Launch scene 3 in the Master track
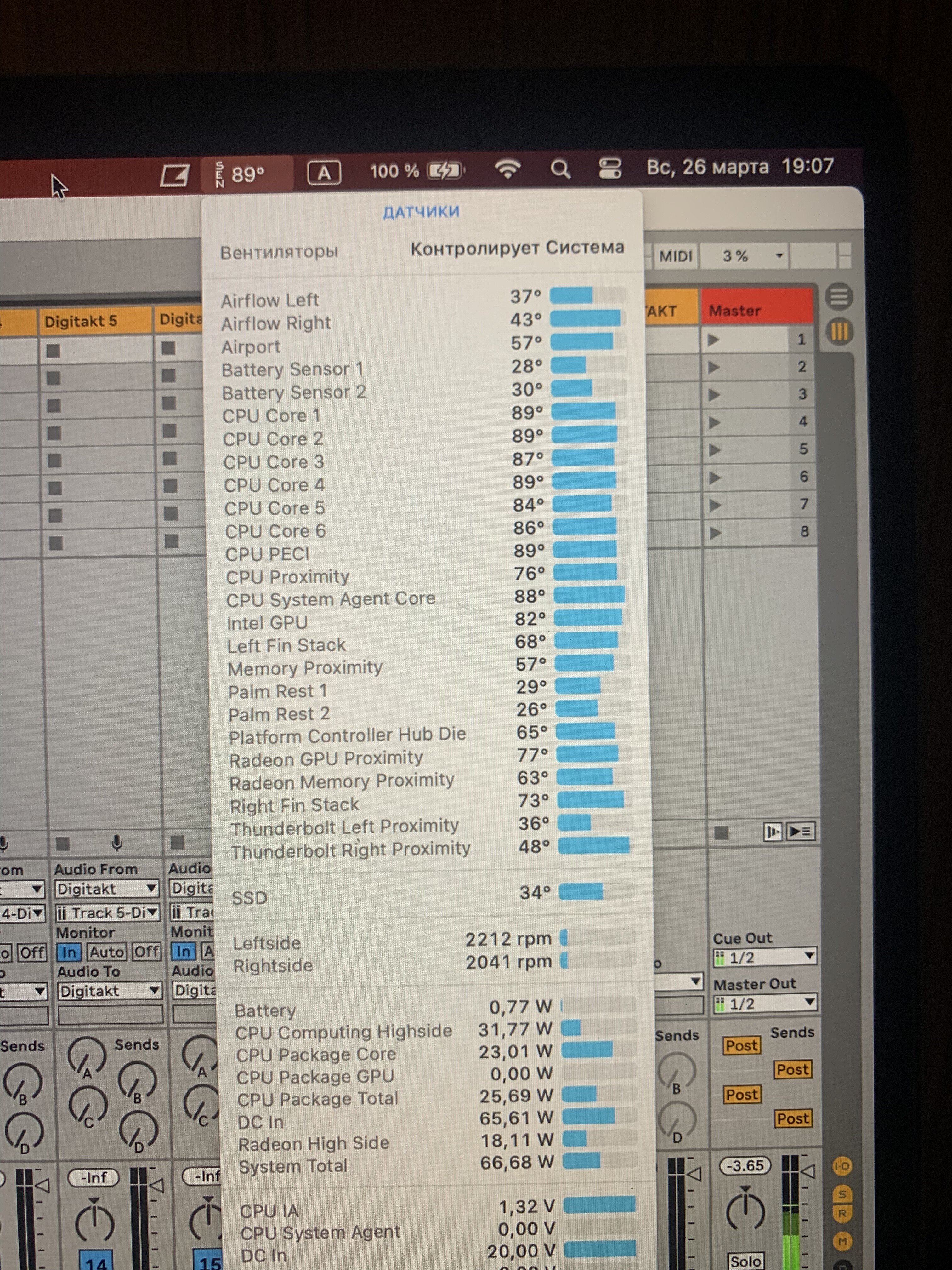This screenshot has width=952, height=1270. click(714, 395)
